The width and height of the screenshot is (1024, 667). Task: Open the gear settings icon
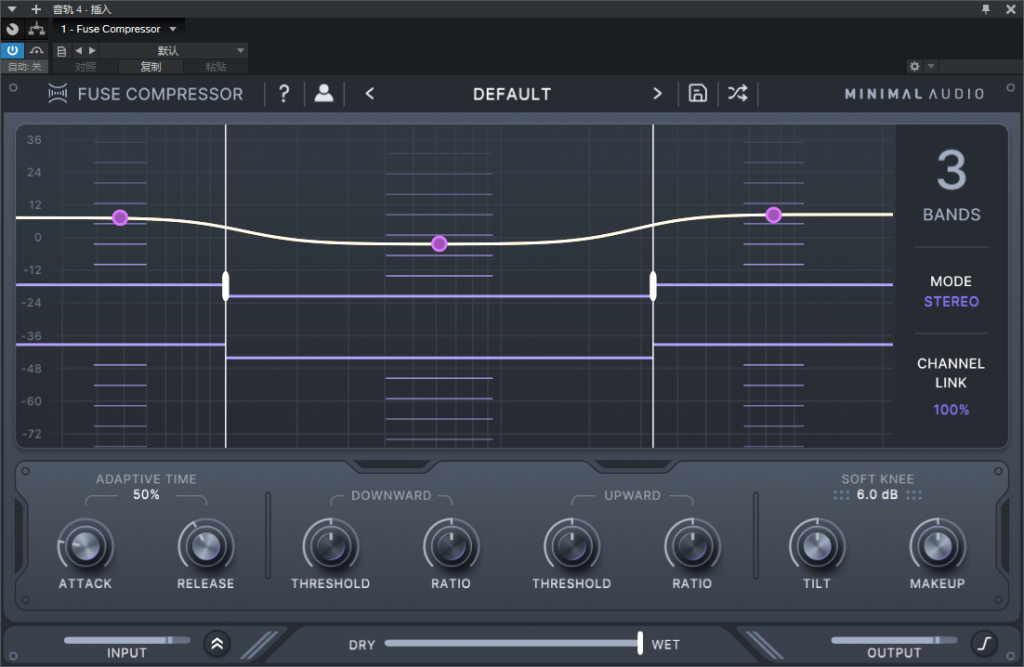[x=914, y=66]
